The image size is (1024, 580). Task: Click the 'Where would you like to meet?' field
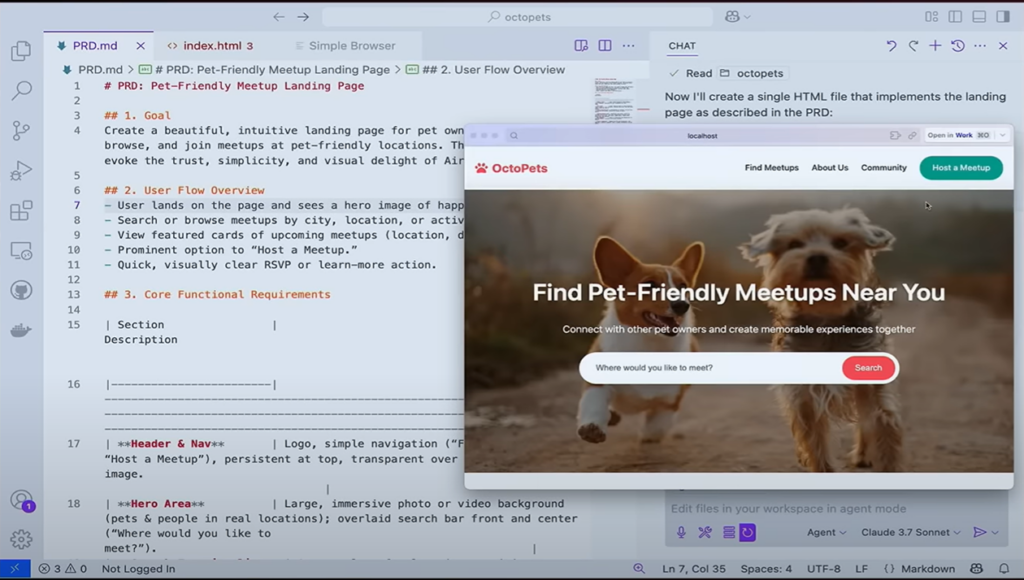coord(710,368)
